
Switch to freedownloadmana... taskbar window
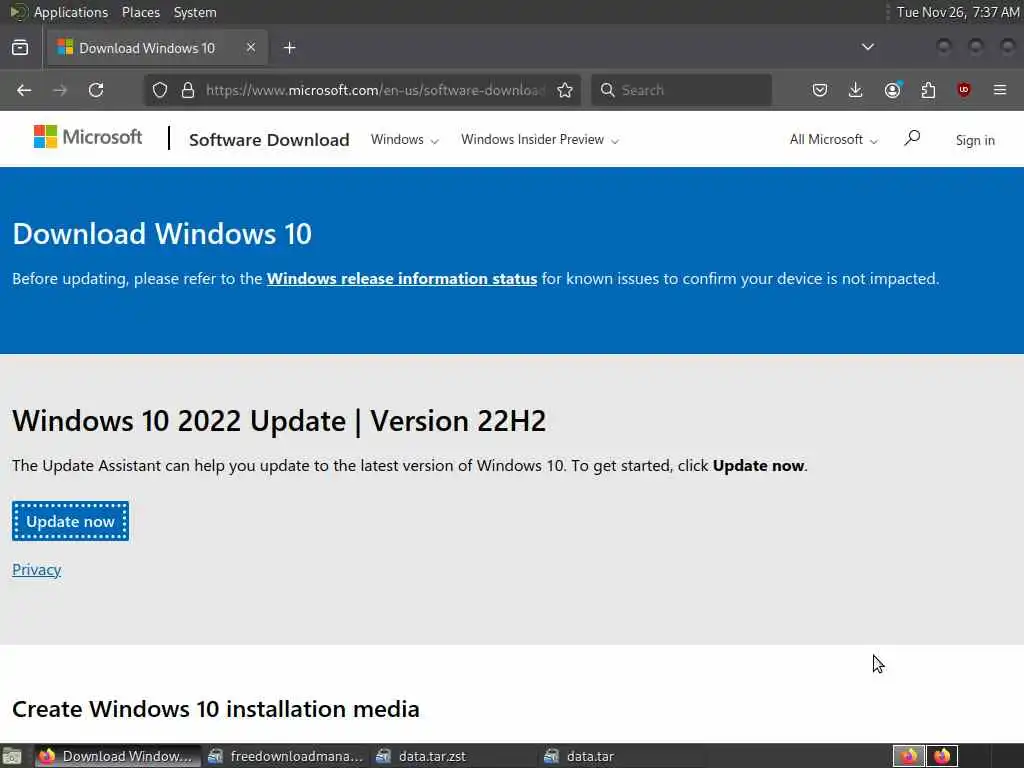tap(286, 756)
